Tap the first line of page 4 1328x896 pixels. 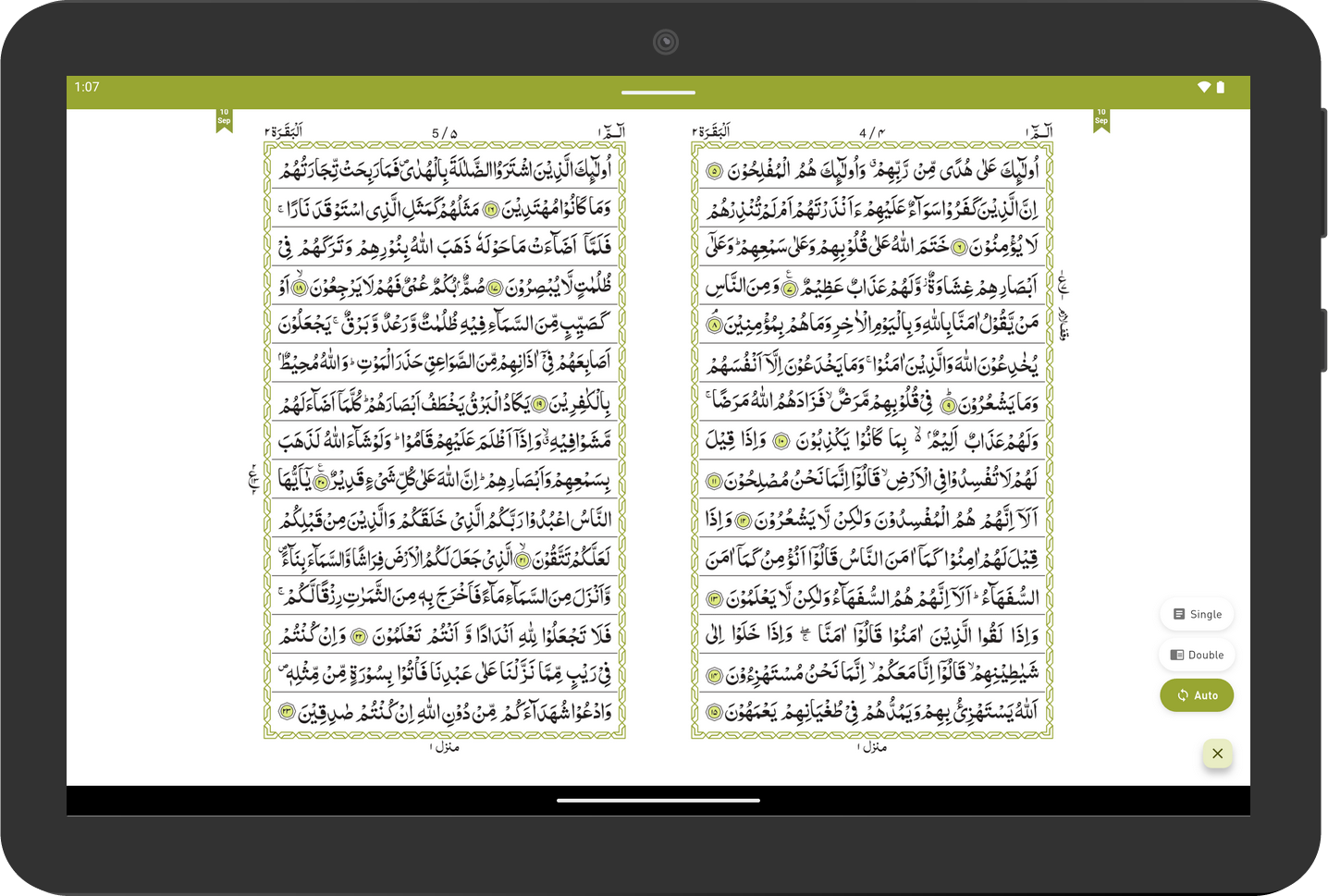click(x=872, y=169)
